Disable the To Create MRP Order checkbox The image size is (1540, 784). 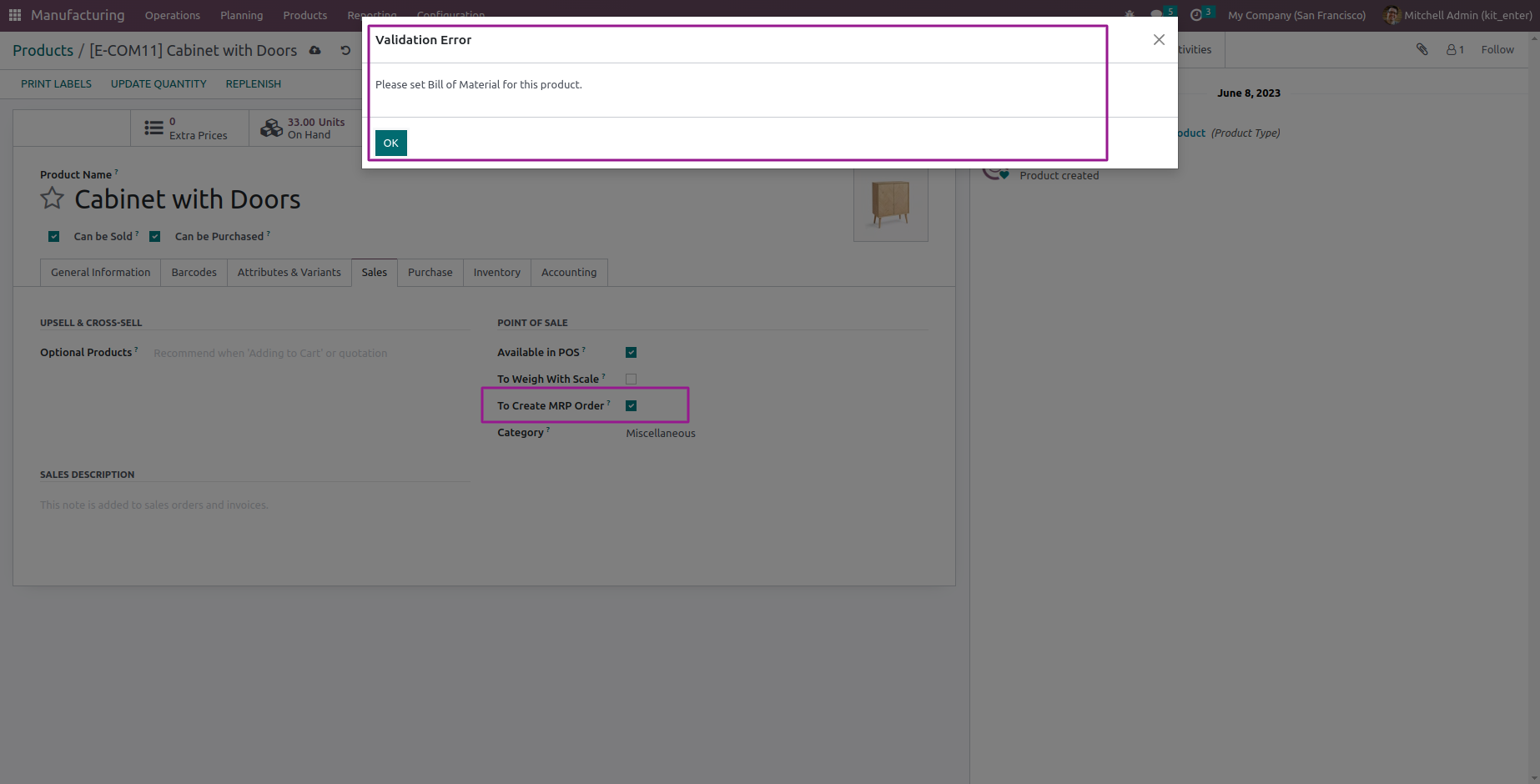coord(631,405)
